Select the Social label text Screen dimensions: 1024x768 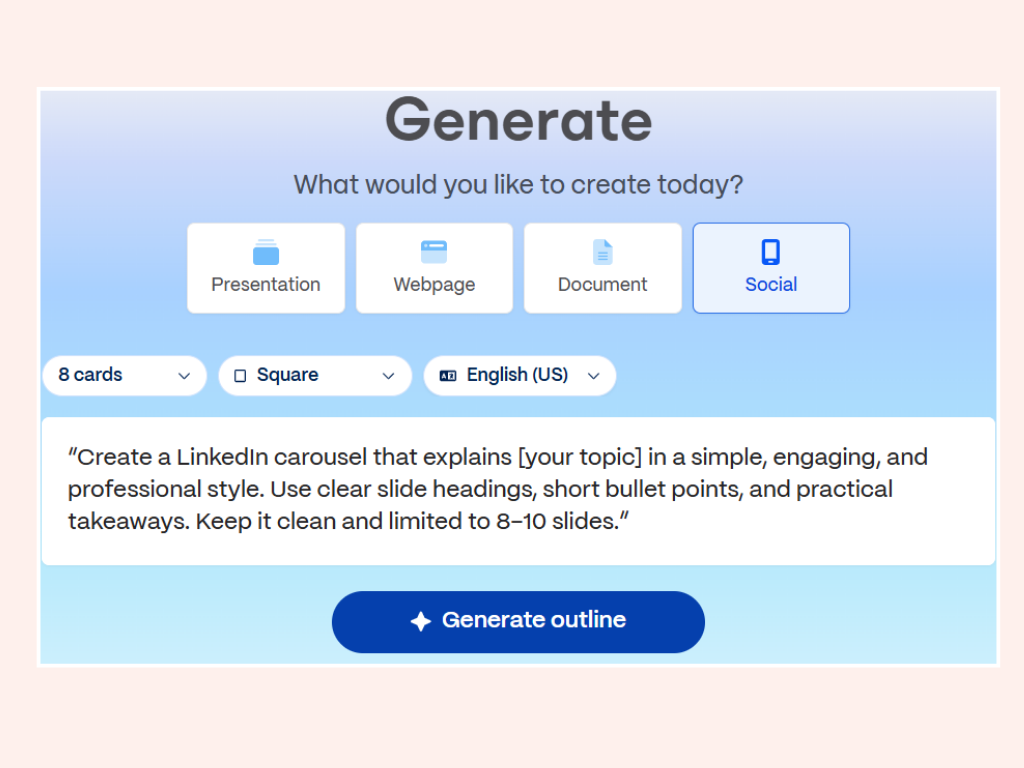pos(771,285)
